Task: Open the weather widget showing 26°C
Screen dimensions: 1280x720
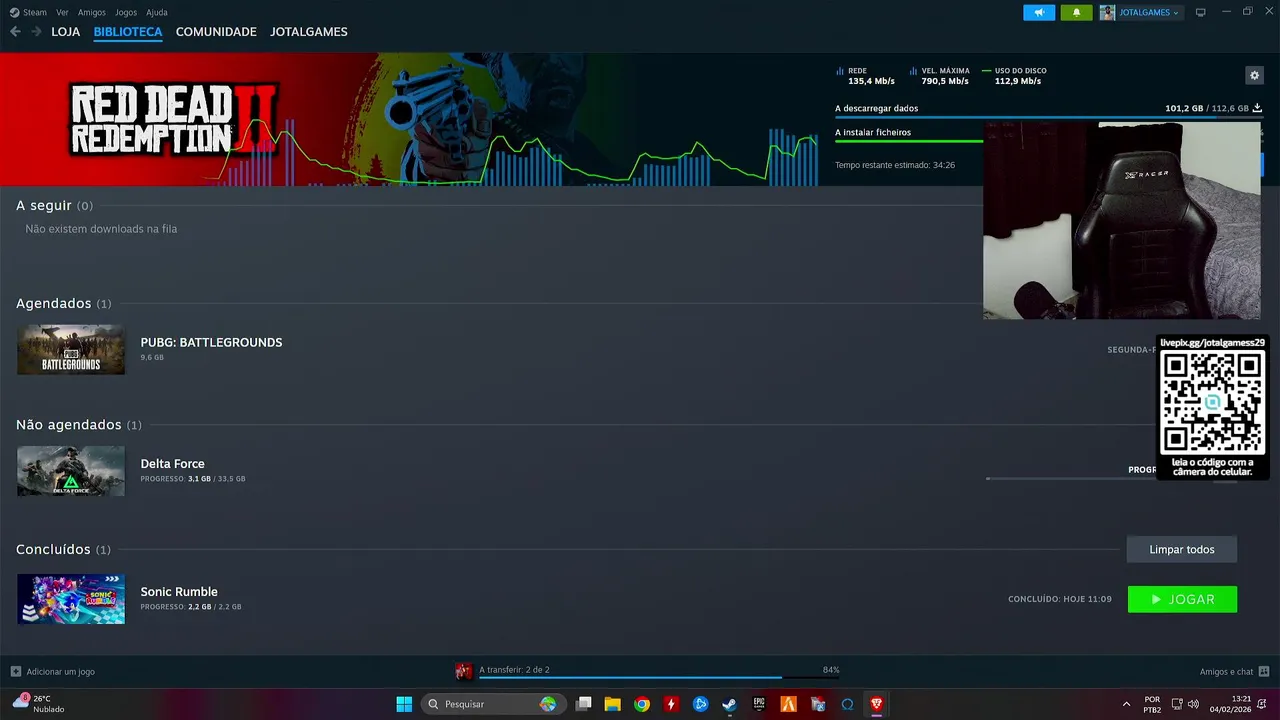Action: 40,704
